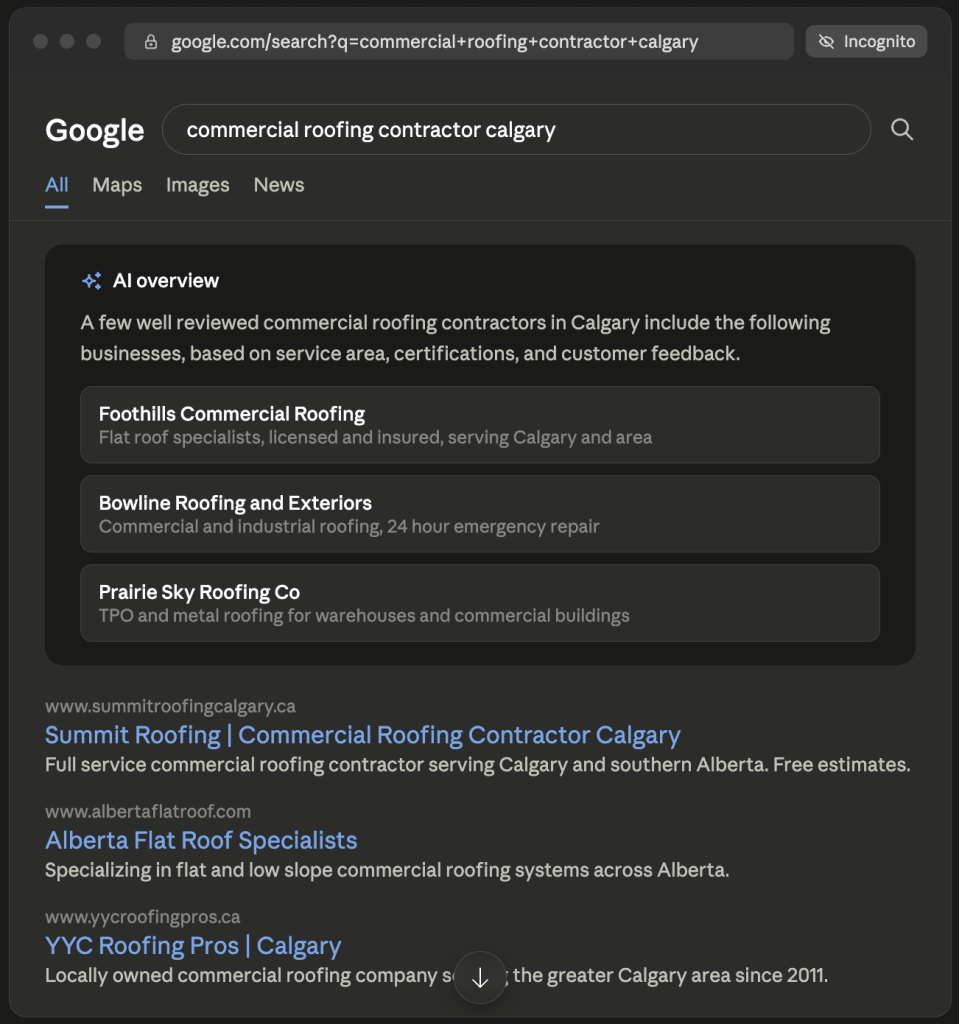Click the browser URL address bar

point(459,41)
